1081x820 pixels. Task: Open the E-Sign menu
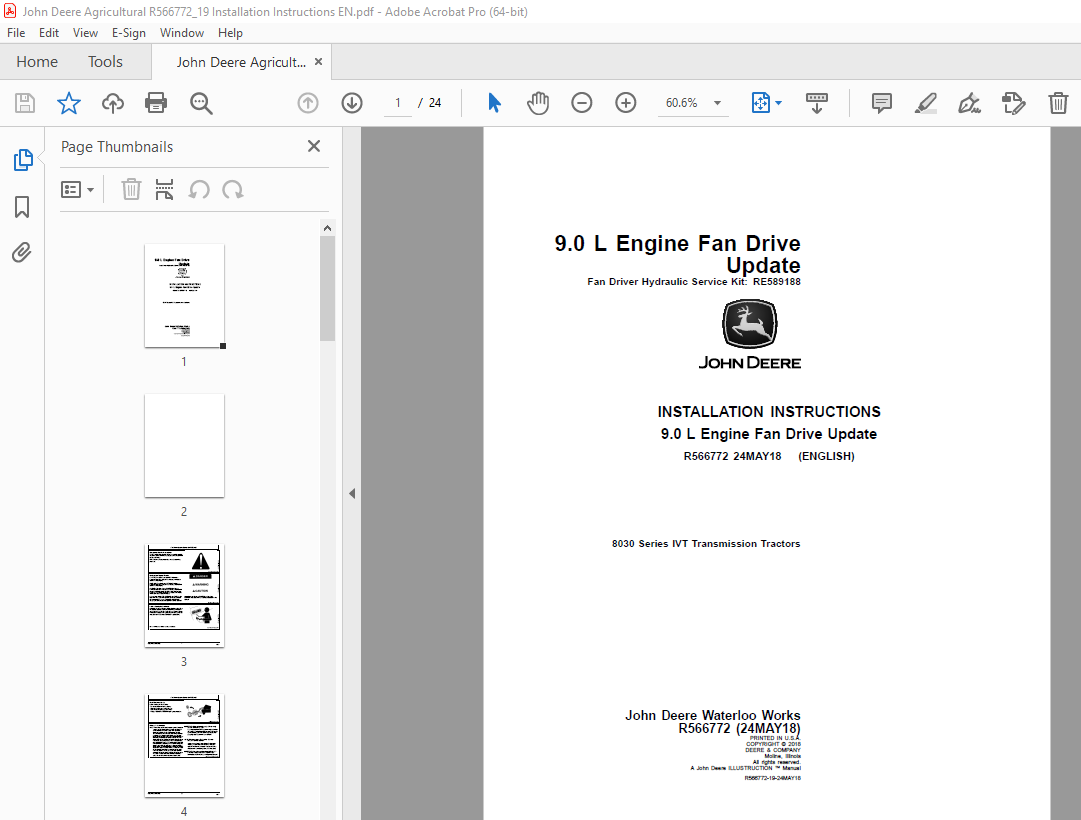click(x=129, y=32)
